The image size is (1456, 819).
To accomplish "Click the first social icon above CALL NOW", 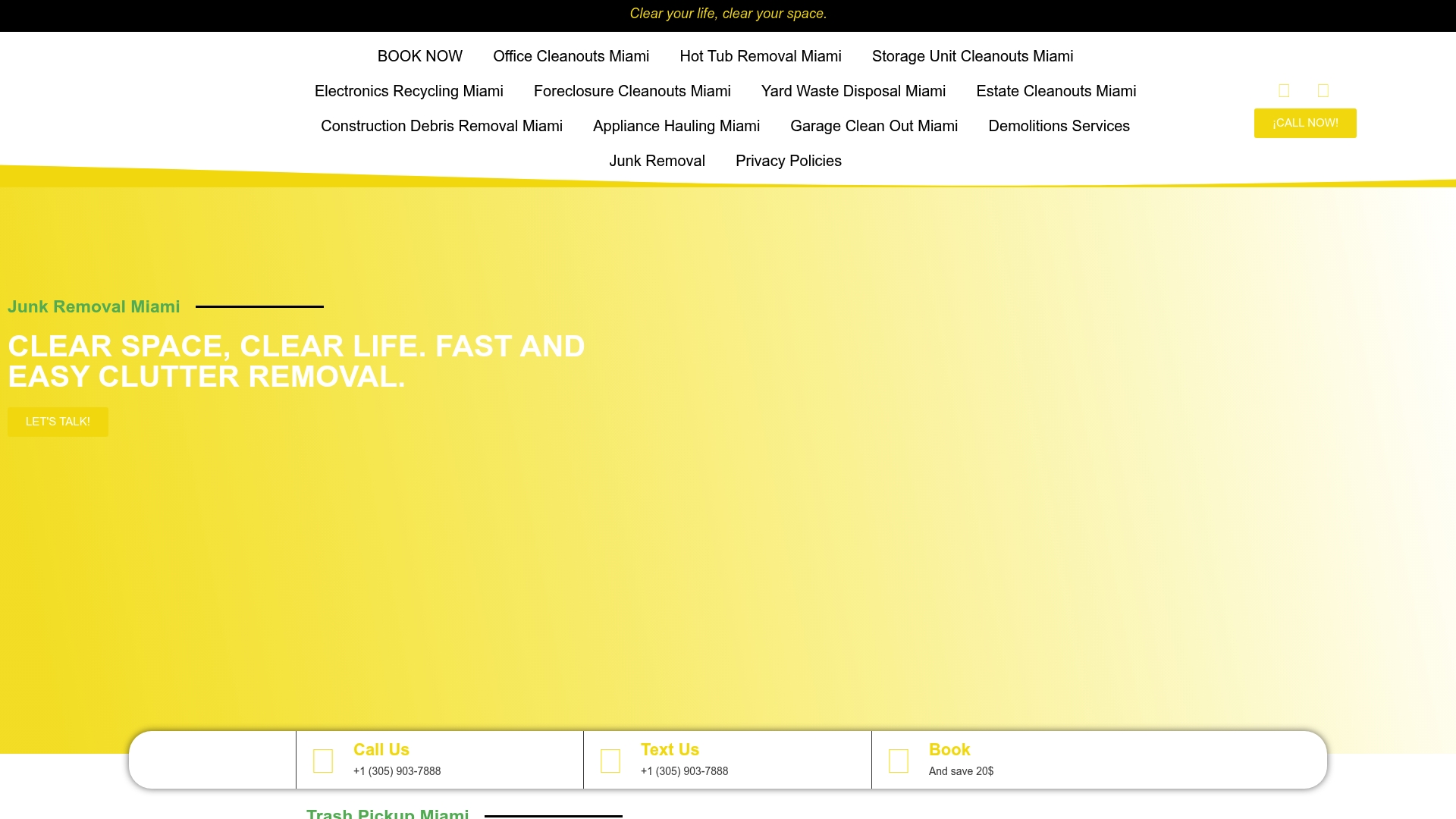I will pos(1284,91).
